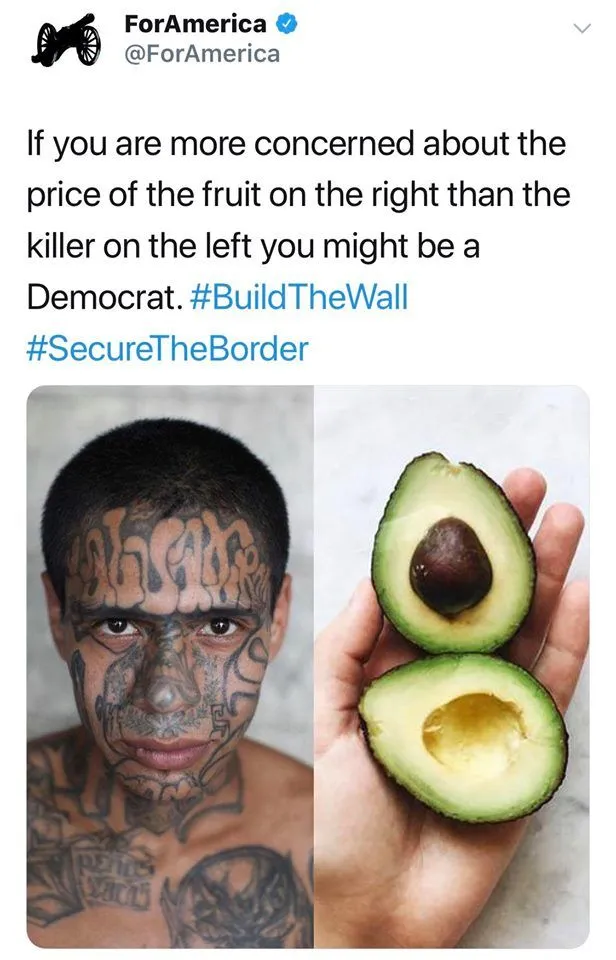Click the "killer on the left" line
This screenshot has height=960, width=616.
pyautogui.click(x=253, y=246)
